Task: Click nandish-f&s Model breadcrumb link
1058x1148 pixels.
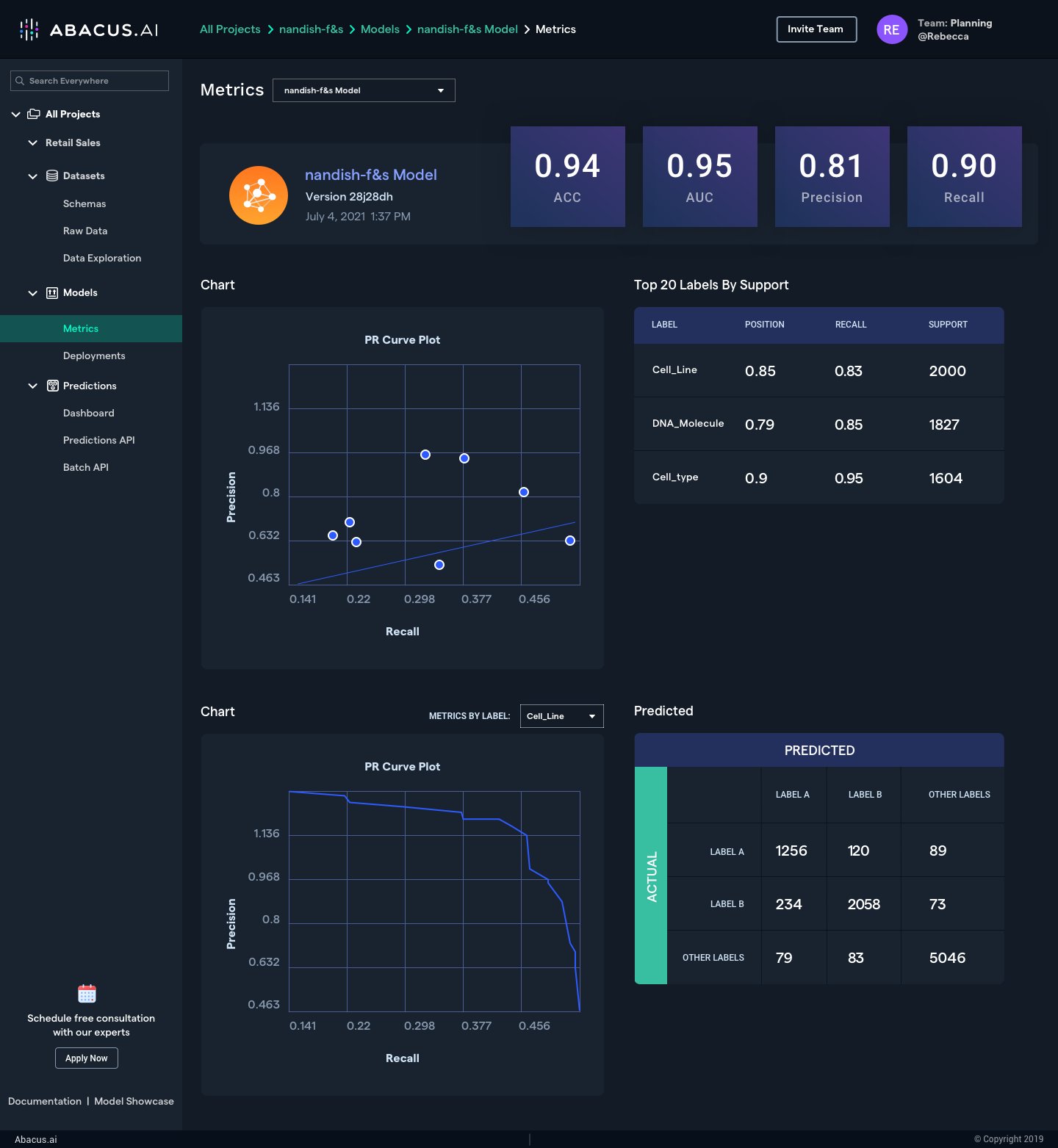Action: [x=467, y=29]
